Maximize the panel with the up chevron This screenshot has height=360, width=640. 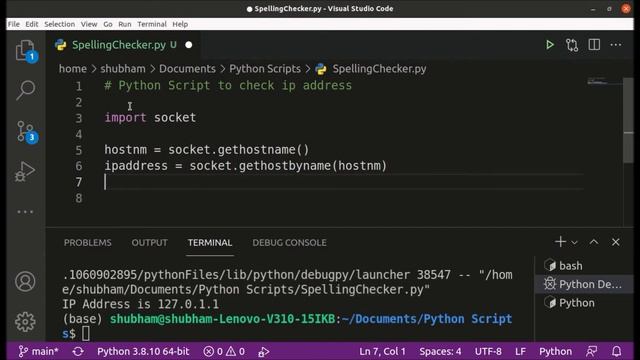[594, 242]
